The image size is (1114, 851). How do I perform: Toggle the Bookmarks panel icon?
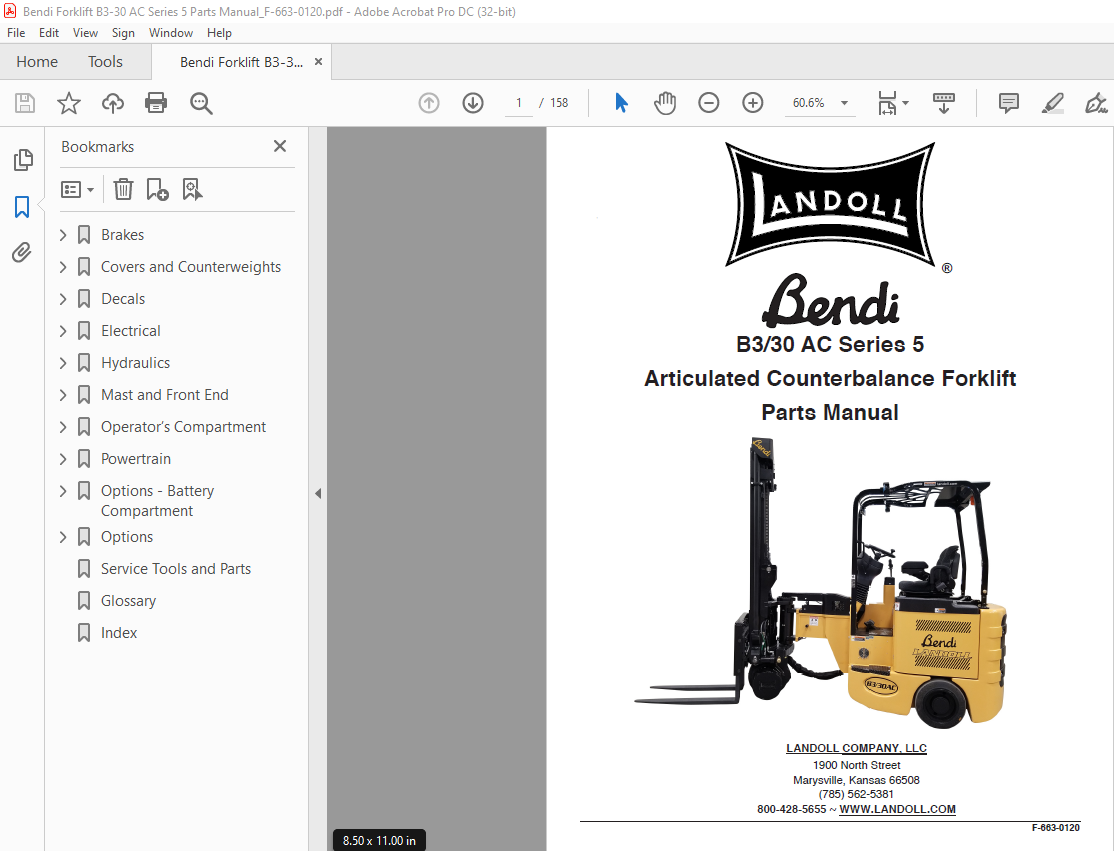point(22,207)
